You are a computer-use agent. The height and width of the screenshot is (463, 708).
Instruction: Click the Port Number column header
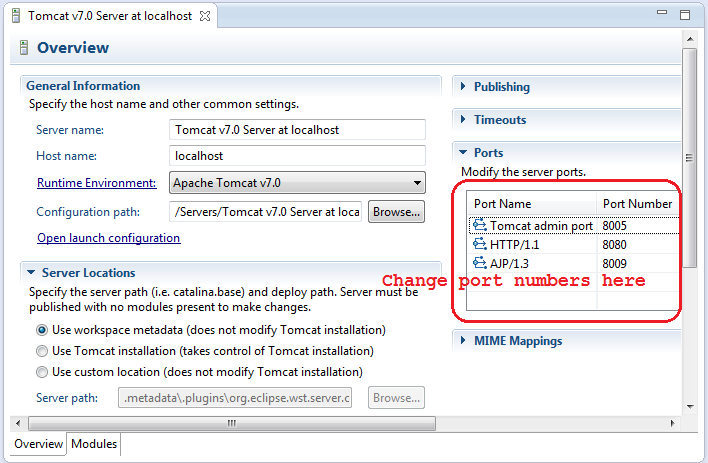click(x=638, y=204)
